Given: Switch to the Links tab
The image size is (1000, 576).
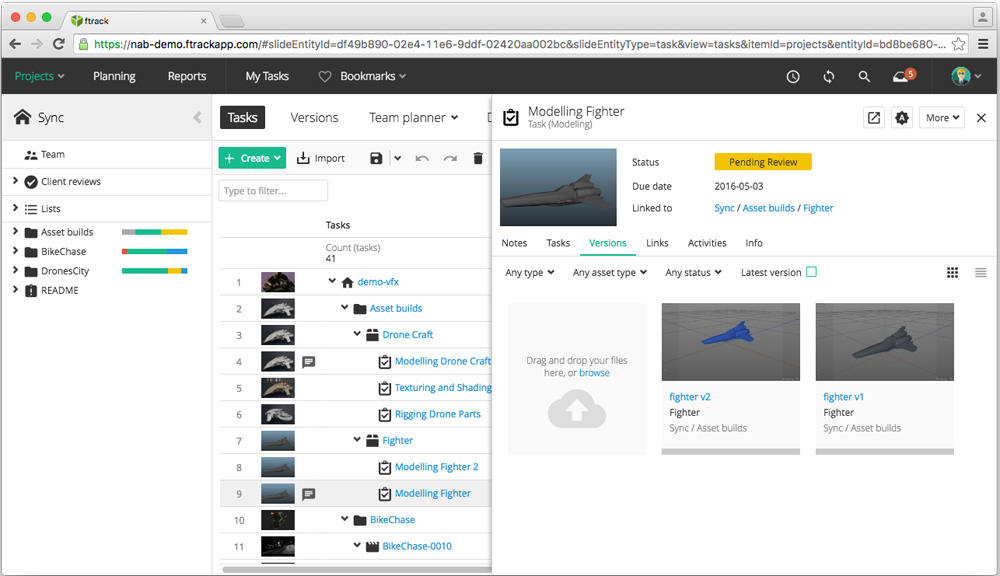Looking at the screenshot, I should click(657, 243).
